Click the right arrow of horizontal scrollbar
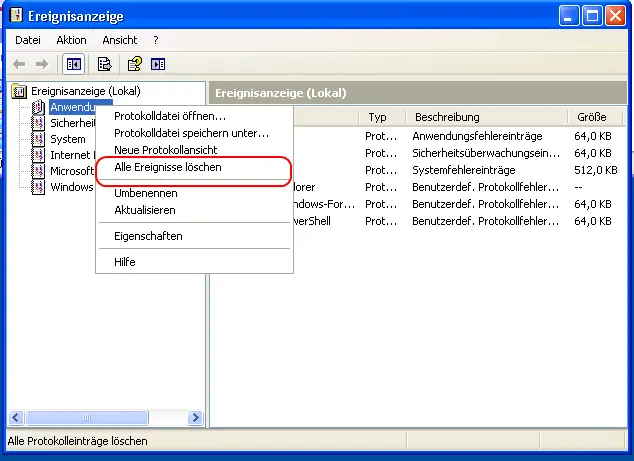 pos(195,417)
